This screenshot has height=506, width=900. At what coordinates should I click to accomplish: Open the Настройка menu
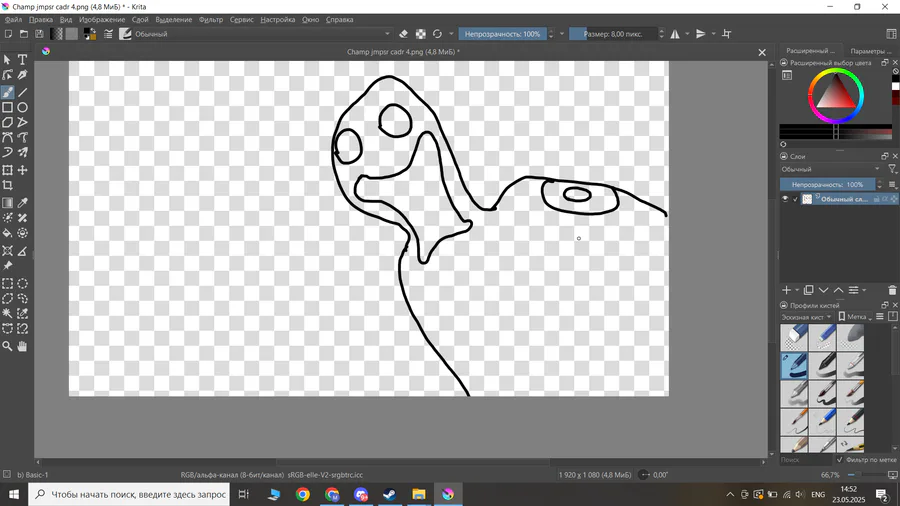pyautogui.click(x=277, y=20)
